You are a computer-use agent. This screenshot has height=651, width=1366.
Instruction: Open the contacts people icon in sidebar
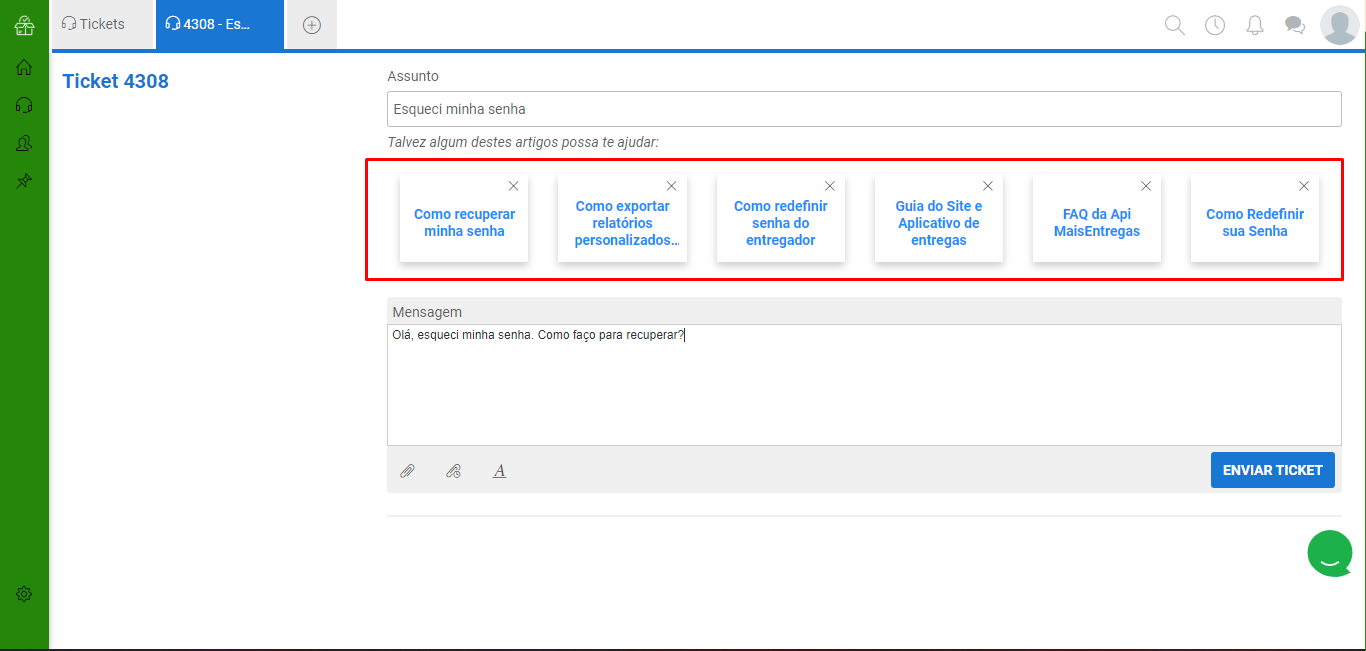point(24,143)
